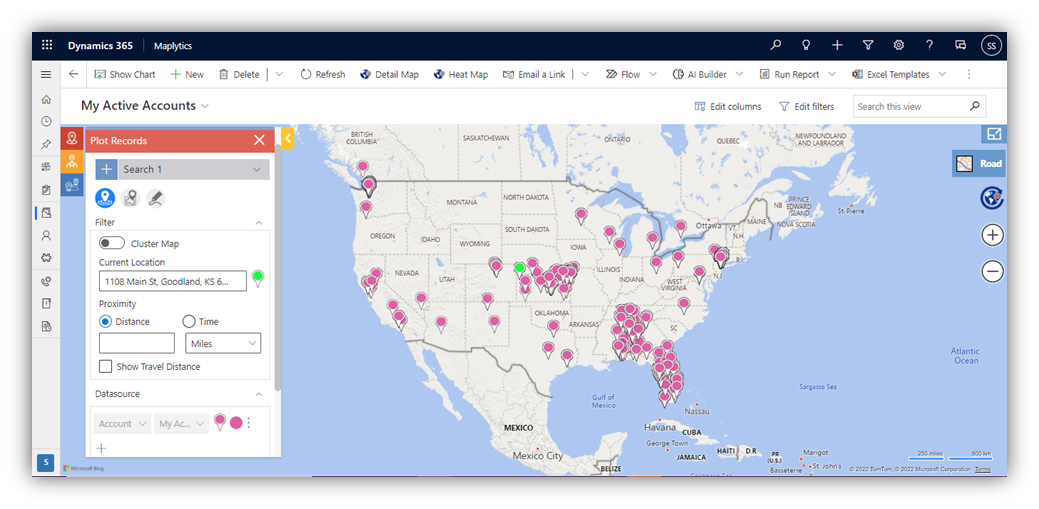Click Show Chart in command bar
Screen dimensions: 1039x509
pos(125,74)
